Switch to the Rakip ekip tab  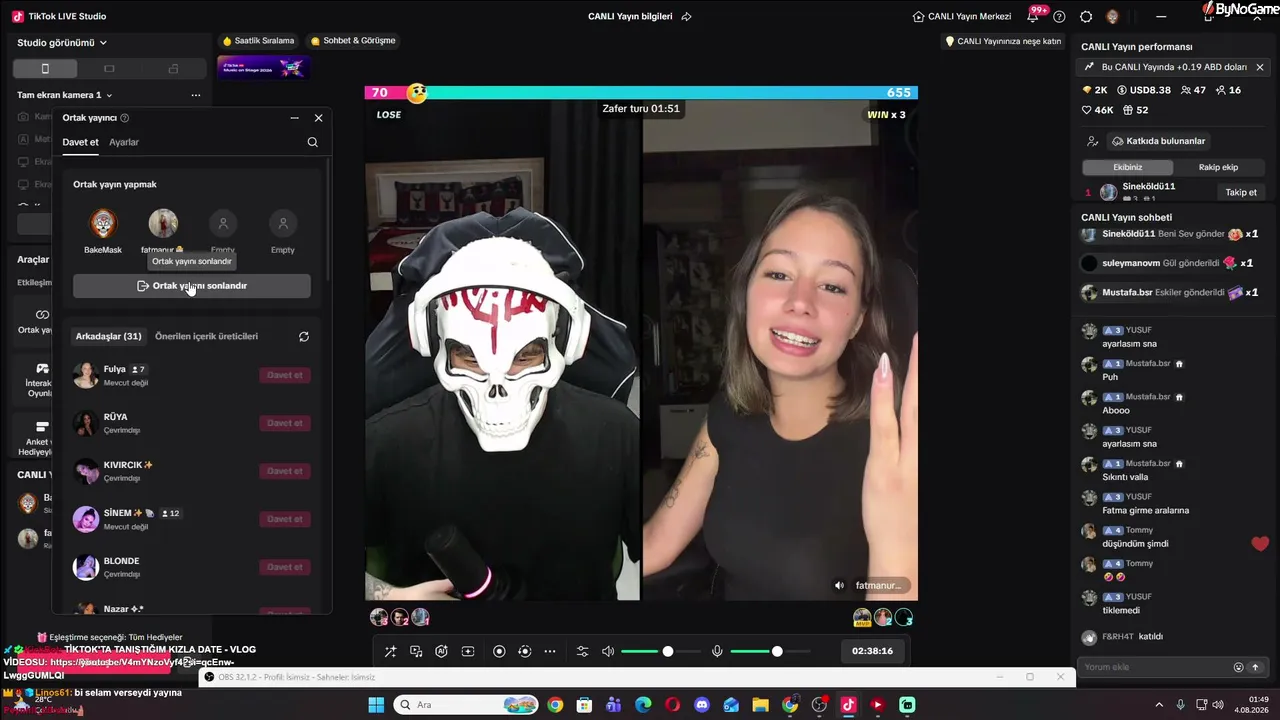(1218, 167)
